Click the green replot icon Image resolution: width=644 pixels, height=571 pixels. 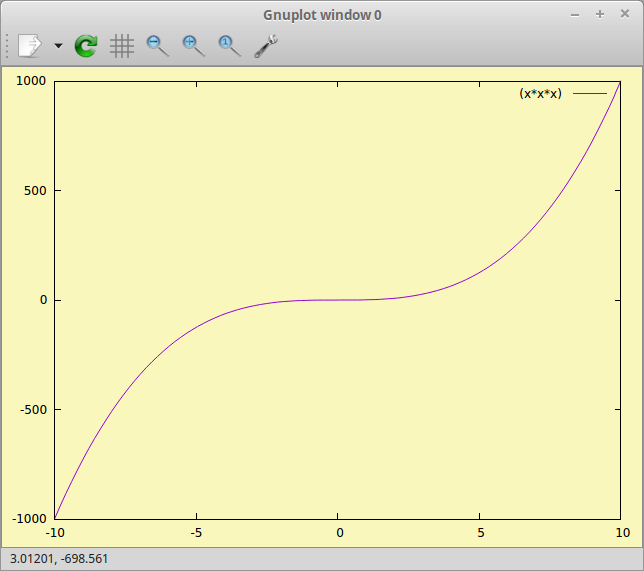[86, 45]
